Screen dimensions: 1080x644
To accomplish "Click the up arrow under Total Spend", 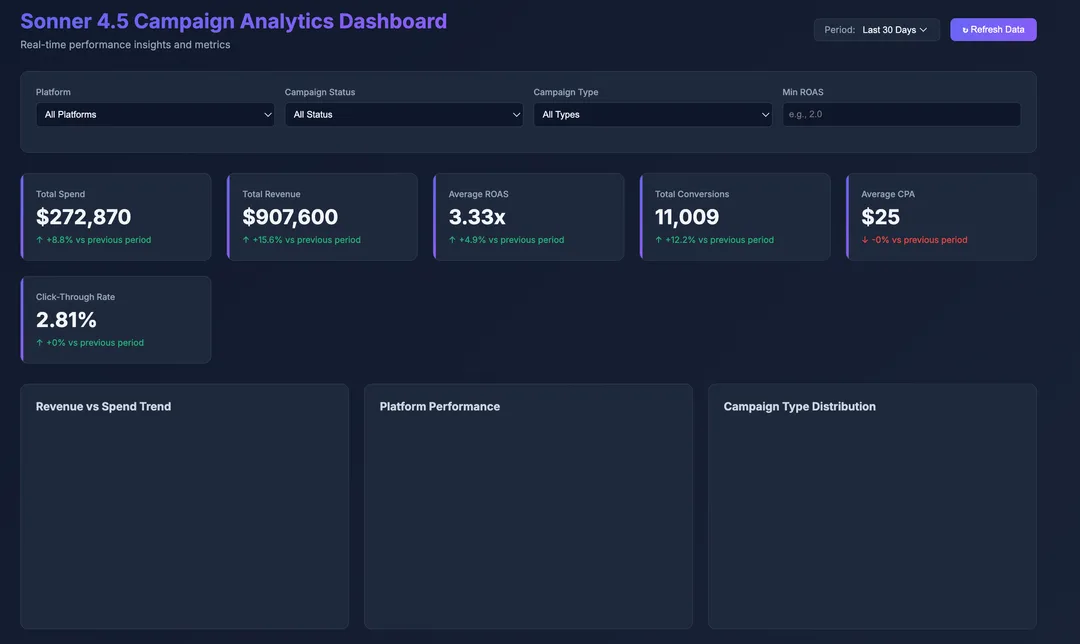I will (39, 240).
